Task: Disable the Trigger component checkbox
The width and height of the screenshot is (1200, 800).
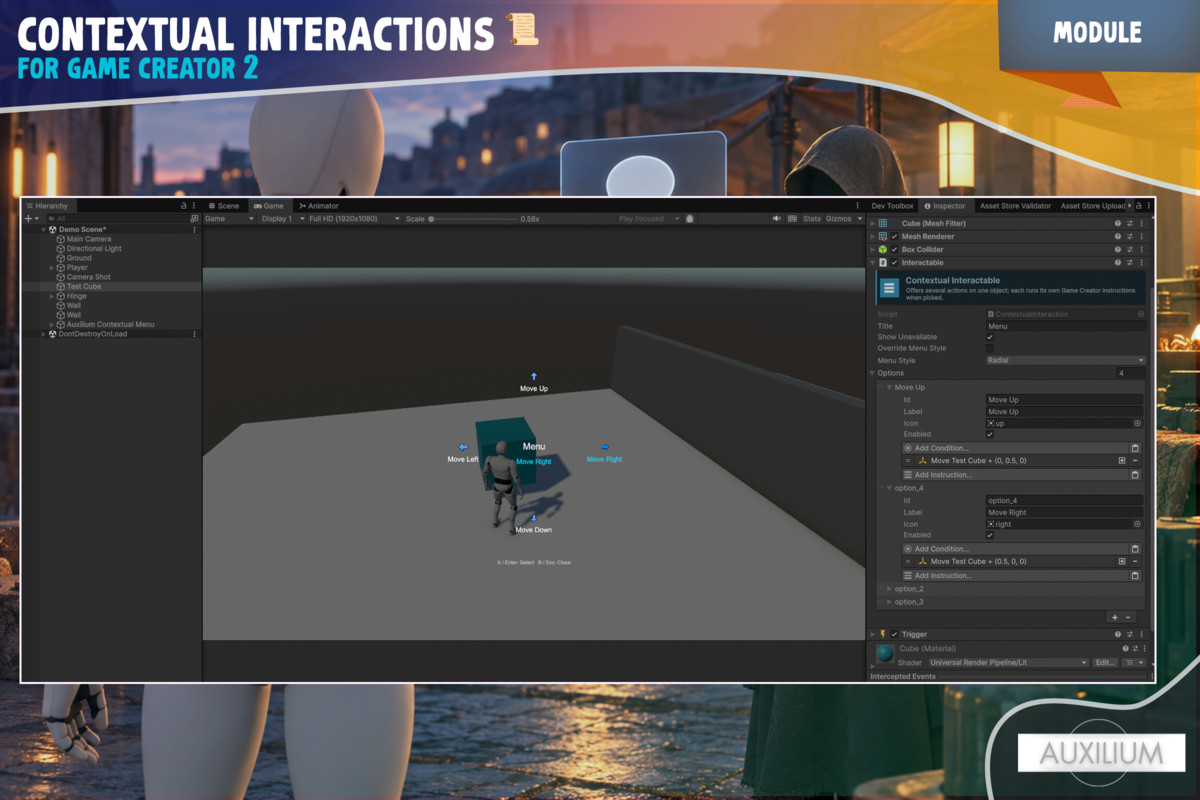Action: coord(894,634)
